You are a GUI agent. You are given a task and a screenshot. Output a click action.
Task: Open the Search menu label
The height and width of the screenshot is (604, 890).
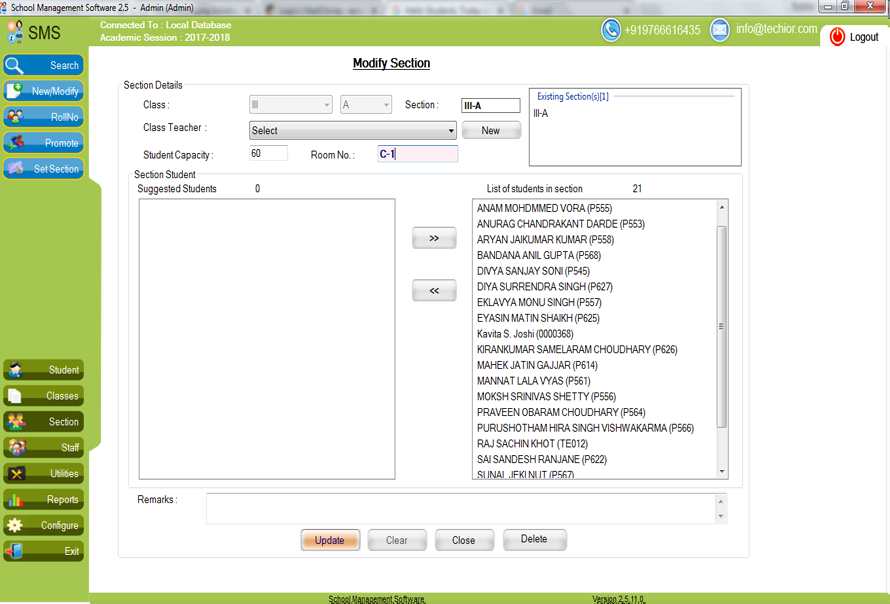point(64,65)
